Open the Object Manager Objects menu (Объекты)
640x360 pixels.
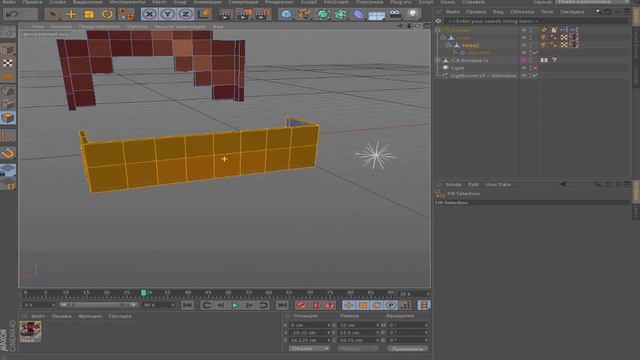coord(522,12)
